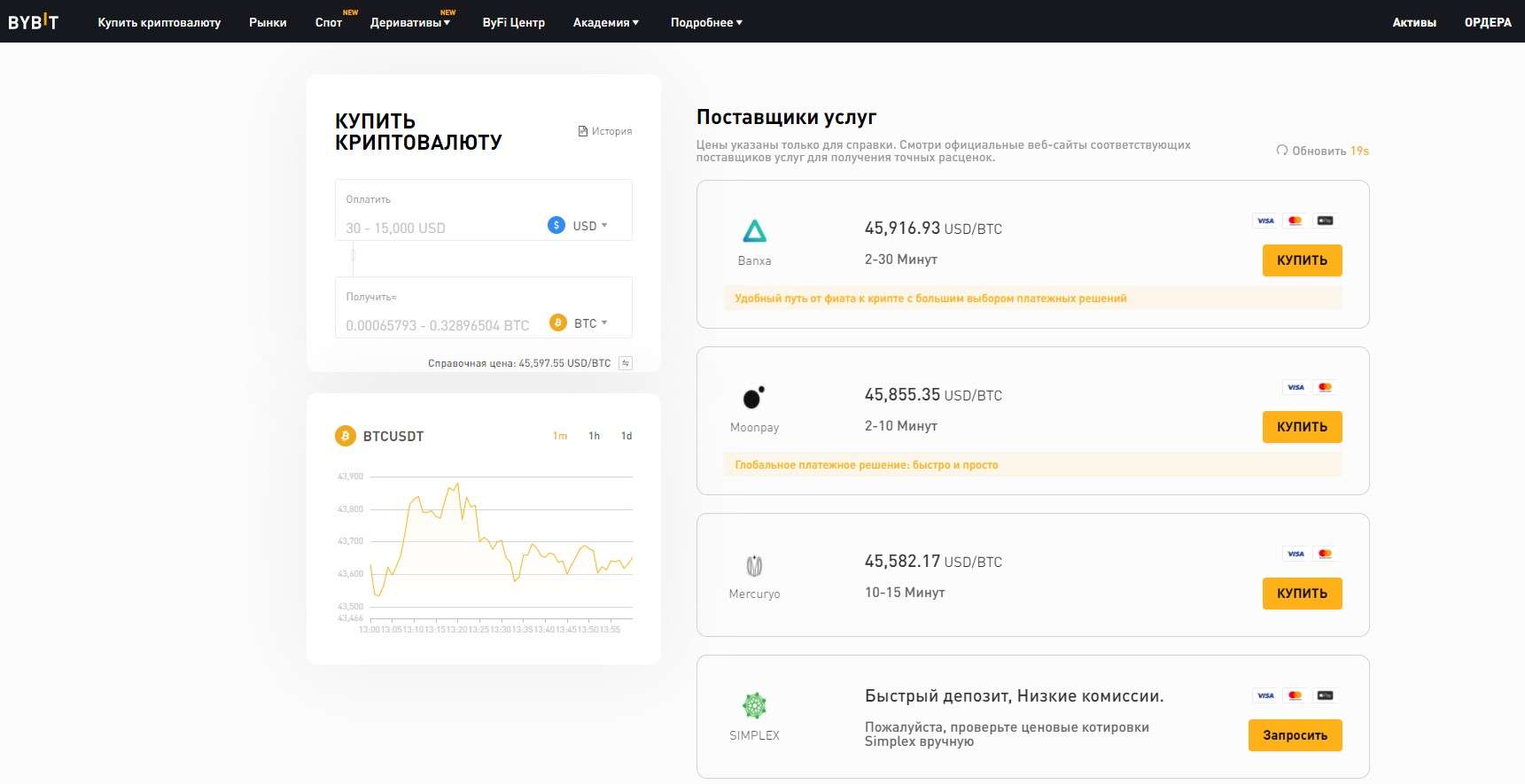Click the Moonpay provider logo
The width and height of the screenshot is (1525, 784).
[x=754, y=398]
